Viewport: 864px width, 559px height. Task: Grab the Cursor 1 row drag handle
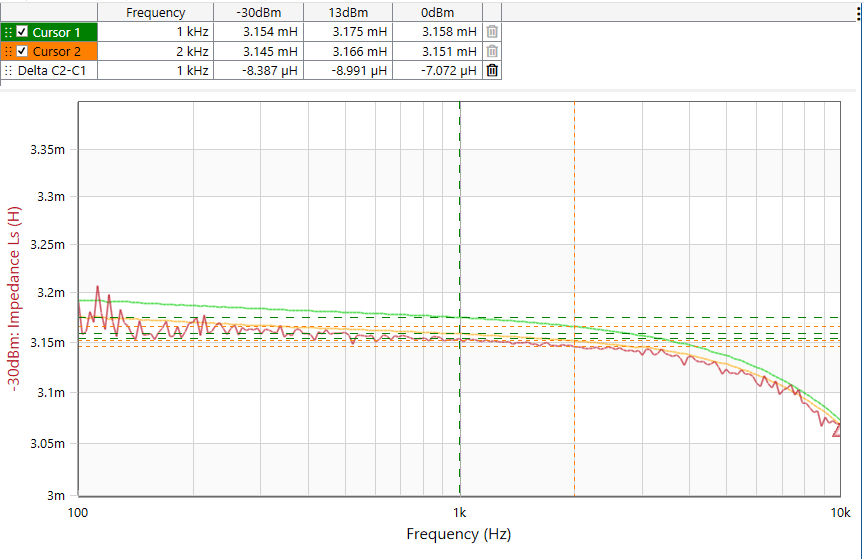pyautogui.click(x=8, y=33)
